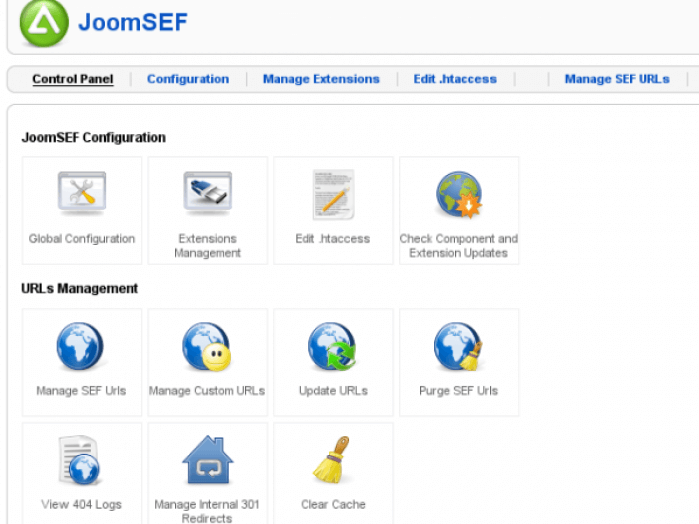Click the Manage SEF Urls label

point(81,391)
